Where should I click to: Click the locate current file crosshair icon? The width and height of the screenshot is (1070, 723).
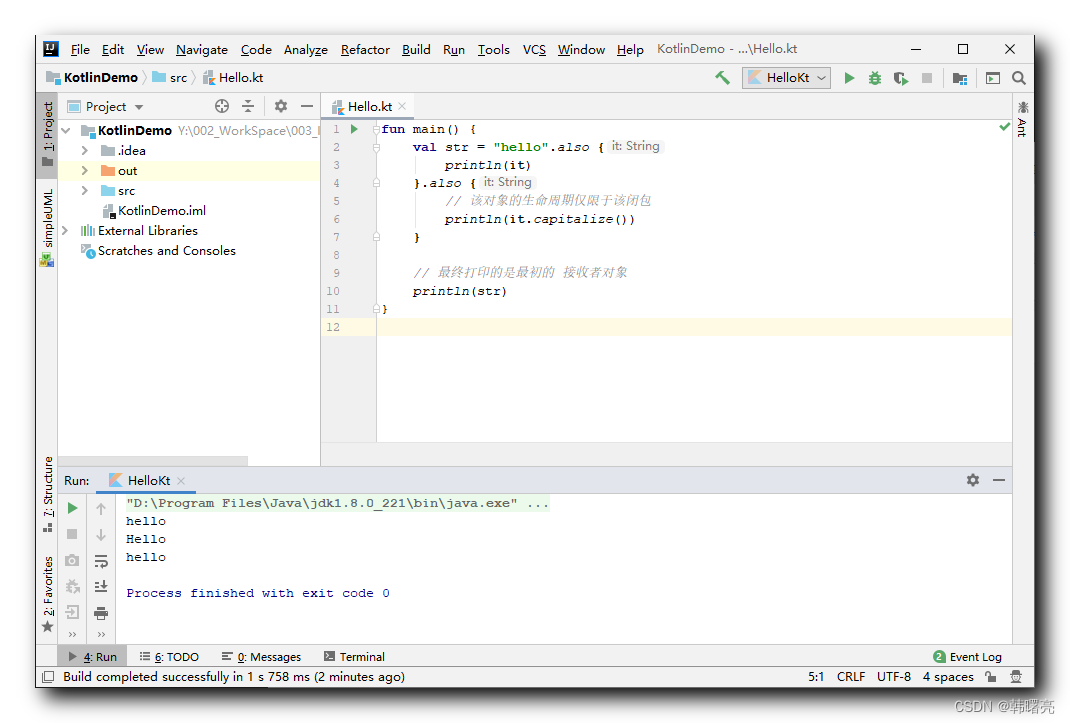tap(222, 106)
